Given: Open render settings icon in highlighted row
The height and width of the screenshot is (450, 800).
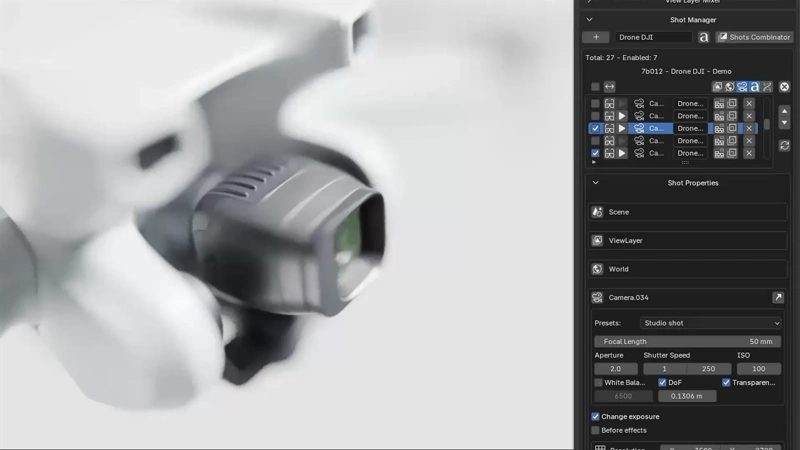Looking at the screenshot, I should pyautogui.click(x=719, y=129).
